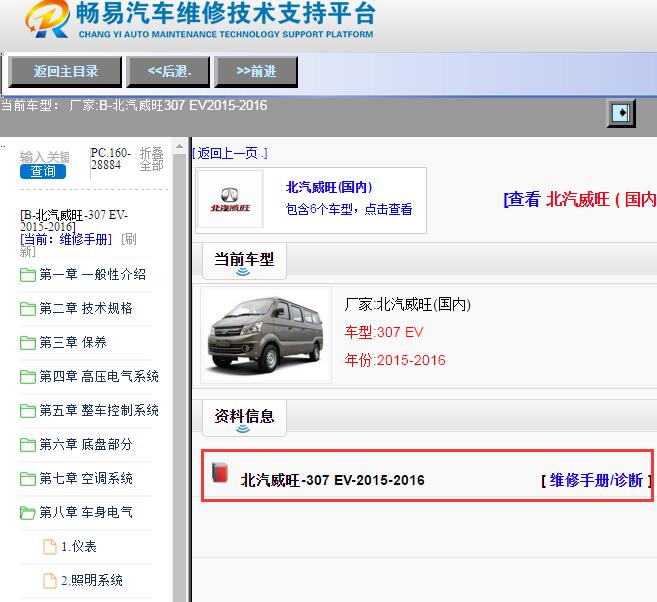Click the 车型:307 EV text

tap(384, 332)
